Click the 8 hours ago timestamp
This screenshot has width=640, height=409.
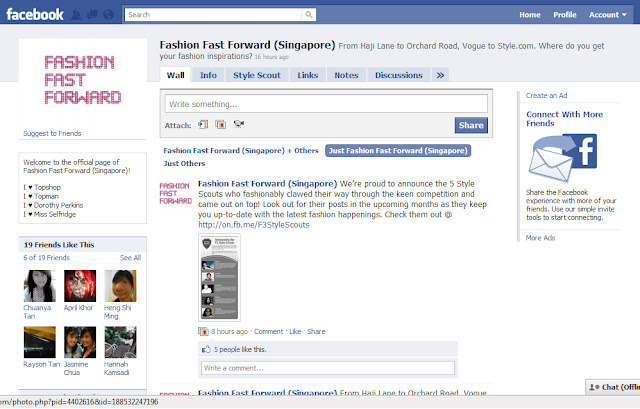pyautogui.click(x=230, y=331)
